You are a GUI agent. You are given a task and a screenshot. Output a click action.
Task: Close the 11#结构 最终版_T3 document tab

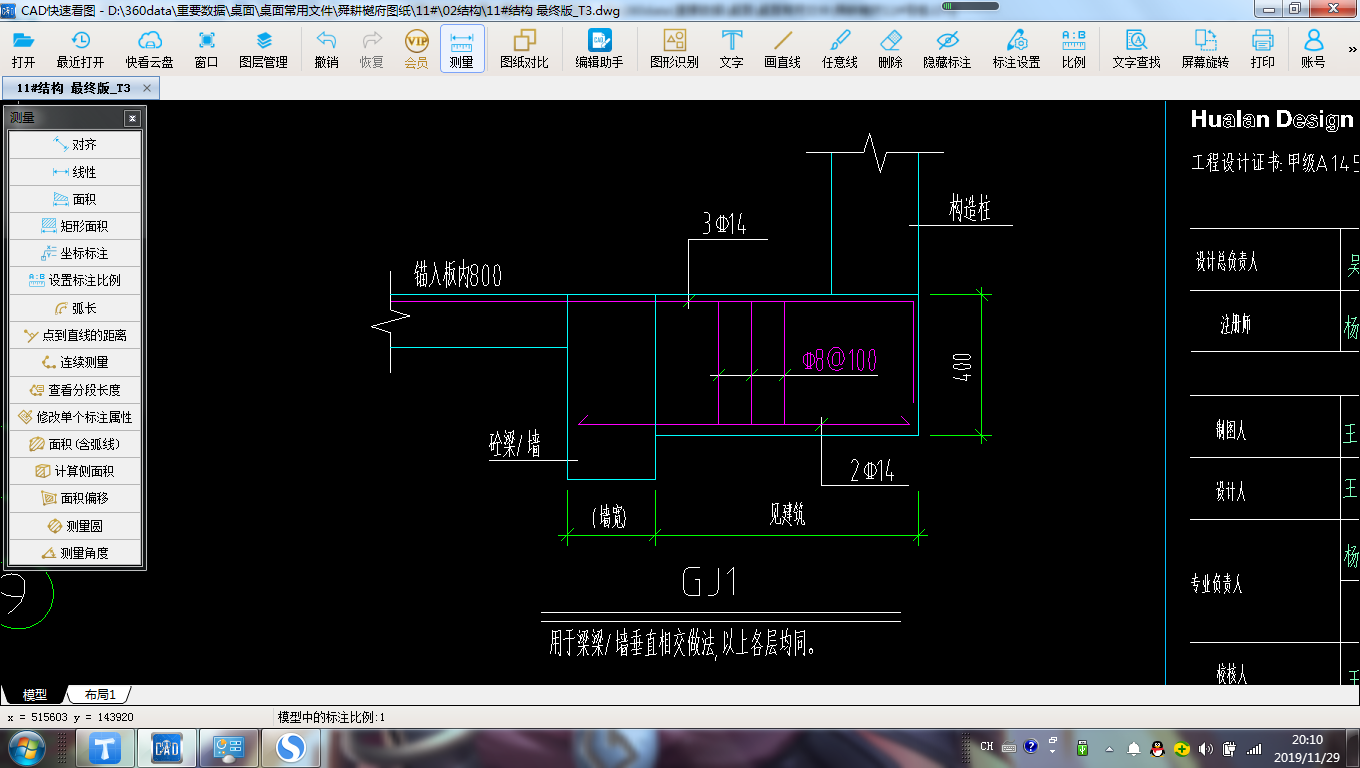pos(147,88)
